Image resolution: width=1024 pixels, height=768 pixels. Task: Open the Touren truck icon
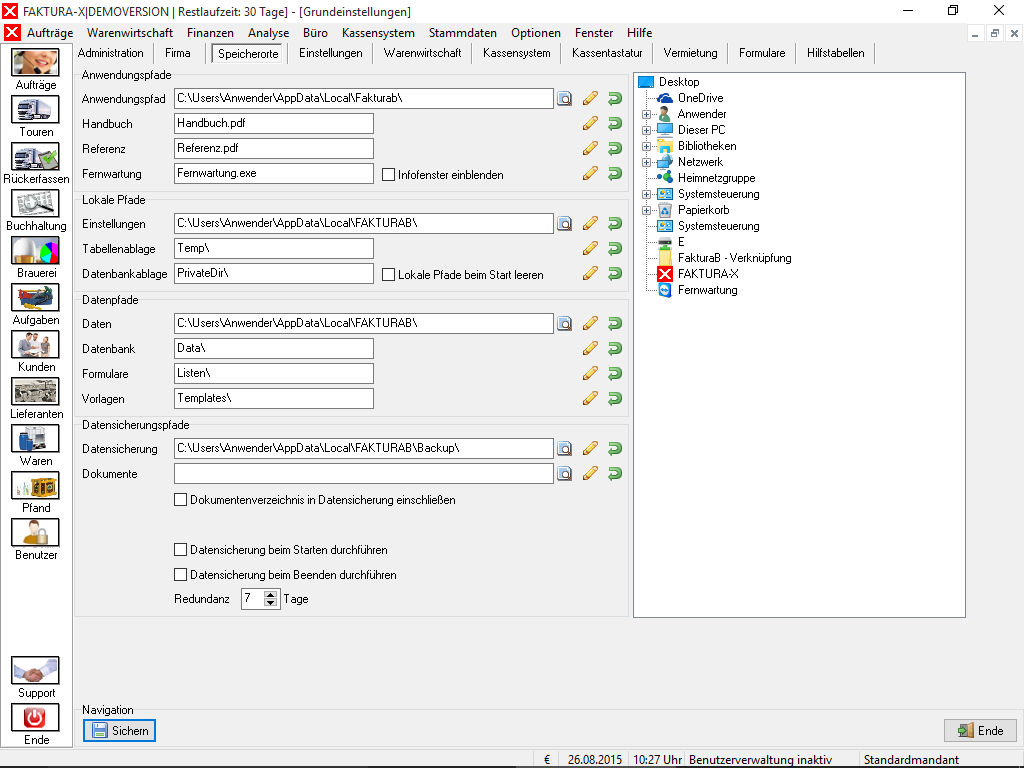tap(35, 109)
